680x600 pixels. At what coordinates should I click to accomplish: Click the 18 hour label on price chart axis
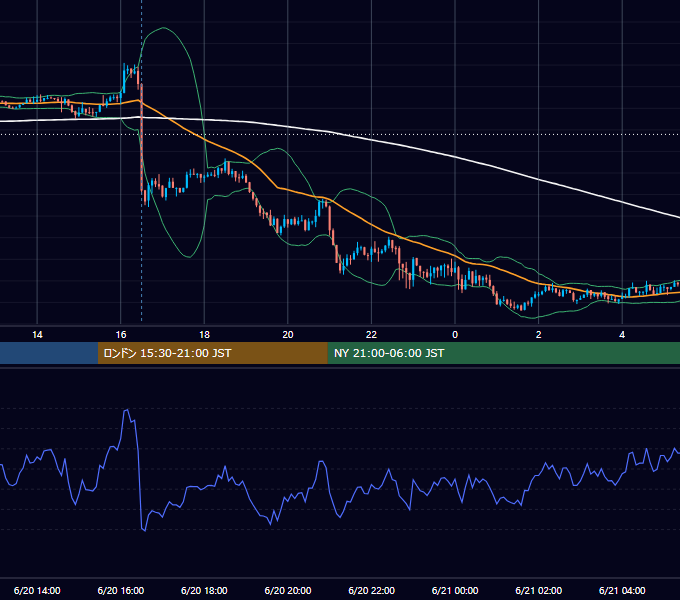coord(204,335)
